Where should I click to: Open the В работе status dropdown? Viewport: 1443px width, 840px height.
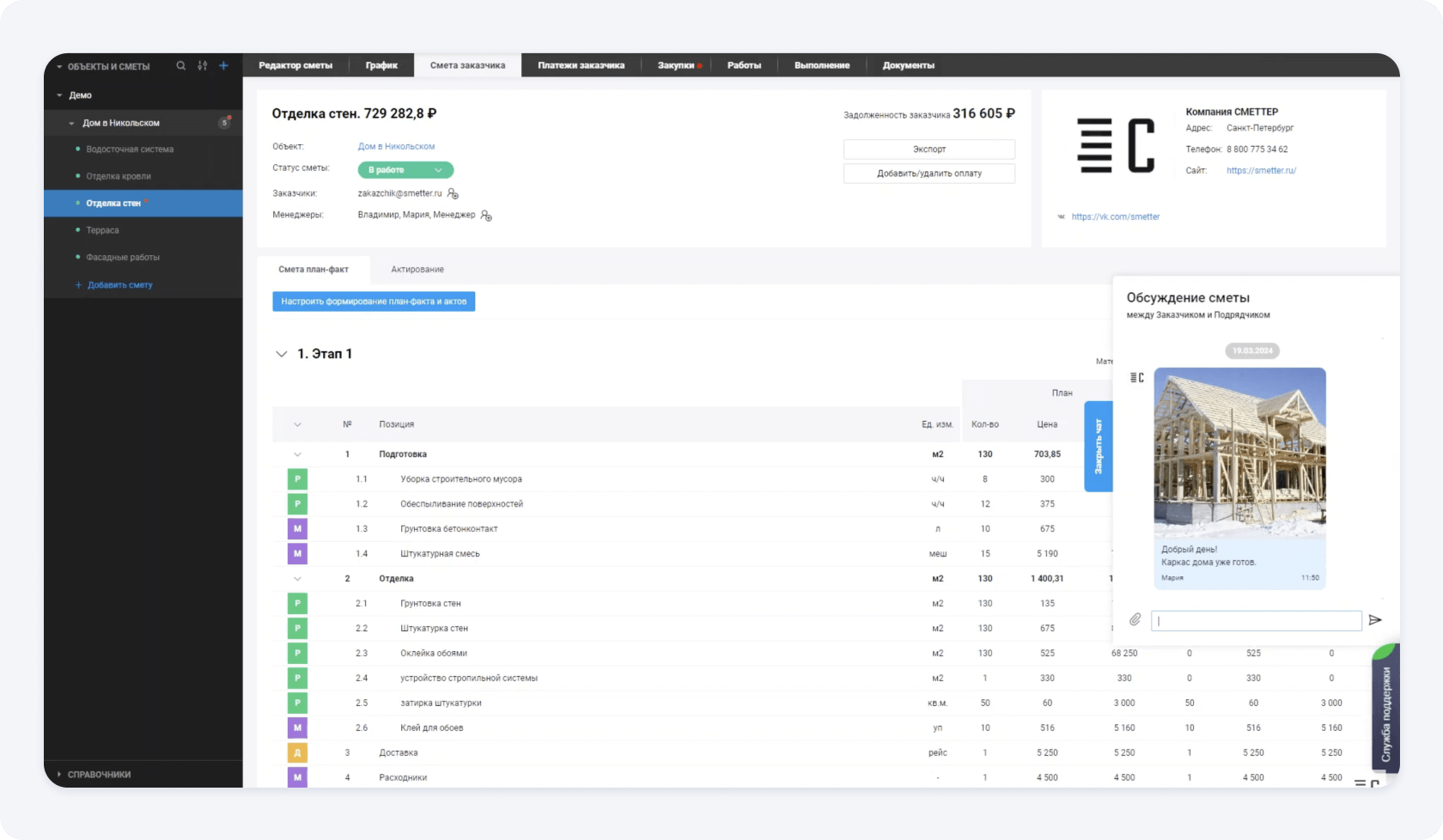coord(405,170)
